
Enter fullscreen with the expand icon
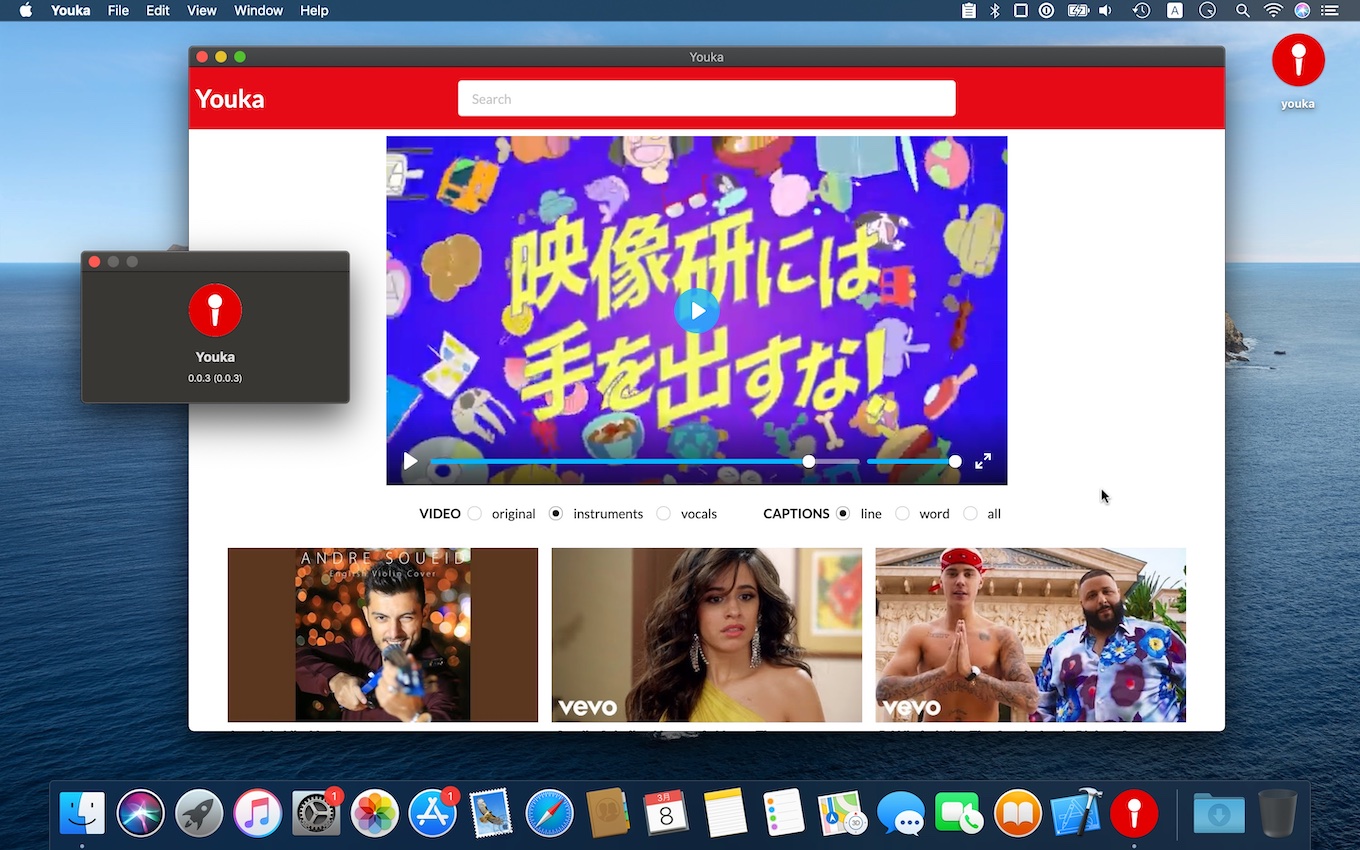click(x=983, y=461)
